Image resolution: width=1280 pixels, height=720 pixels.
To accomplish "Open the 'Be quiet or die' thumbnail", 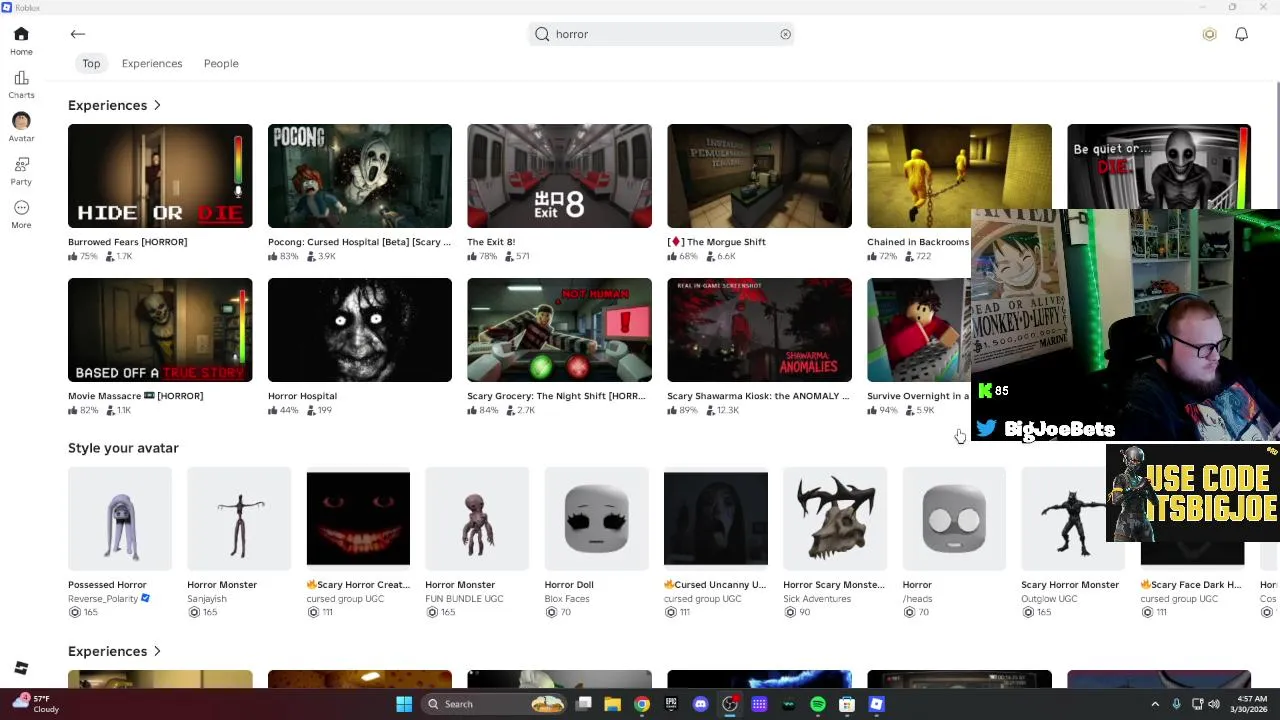I will (x=1159, y=166).
